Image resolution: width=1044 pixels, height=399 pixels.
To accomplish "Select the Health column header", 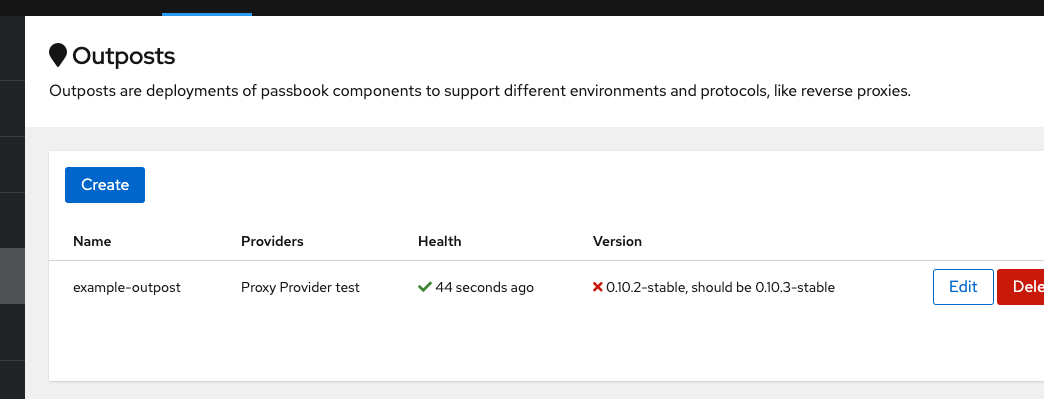I will pos(439,241).
